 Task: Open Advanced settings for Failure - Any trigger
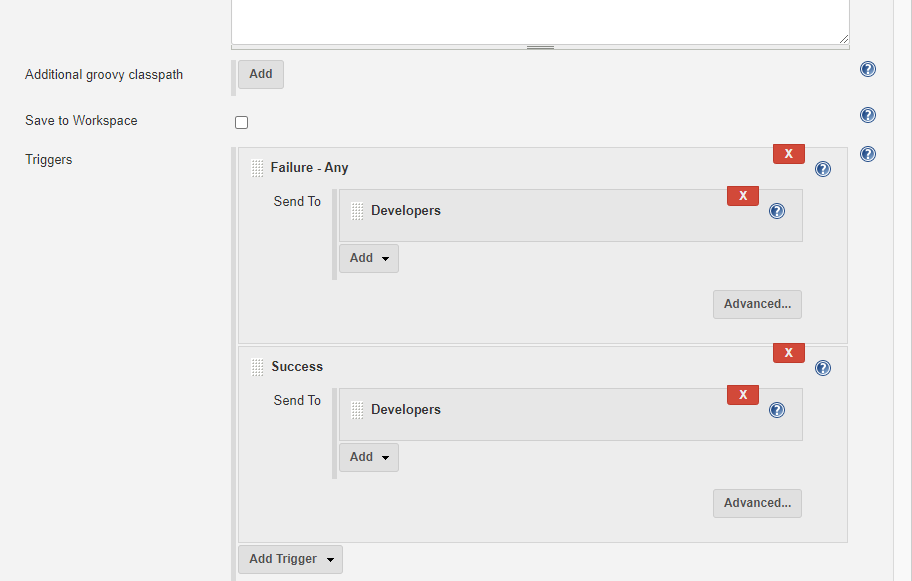click(757, 304)
